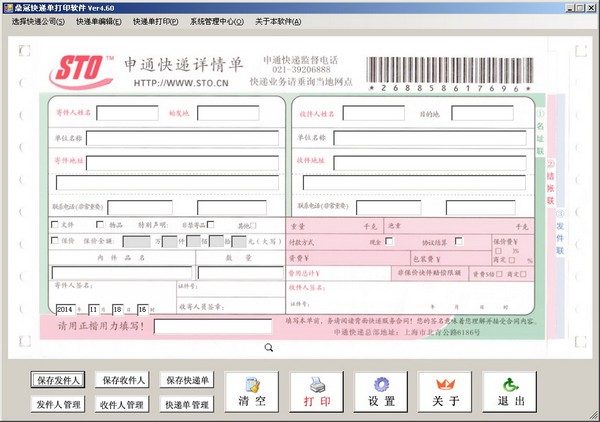This screenshot has width=600, height=422.
Task: Click the hour field showing 16
Action: click(142, 310)
